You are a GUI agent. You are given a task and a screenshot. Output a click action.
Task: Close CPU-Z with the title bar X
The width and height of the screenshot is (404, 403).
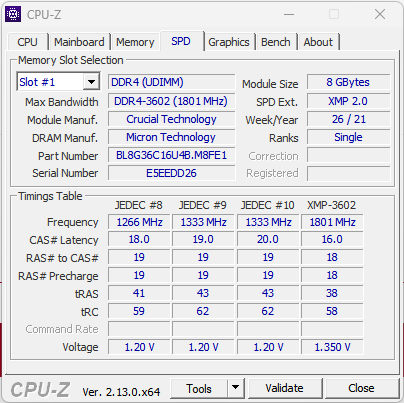click(x=380, y=14)
